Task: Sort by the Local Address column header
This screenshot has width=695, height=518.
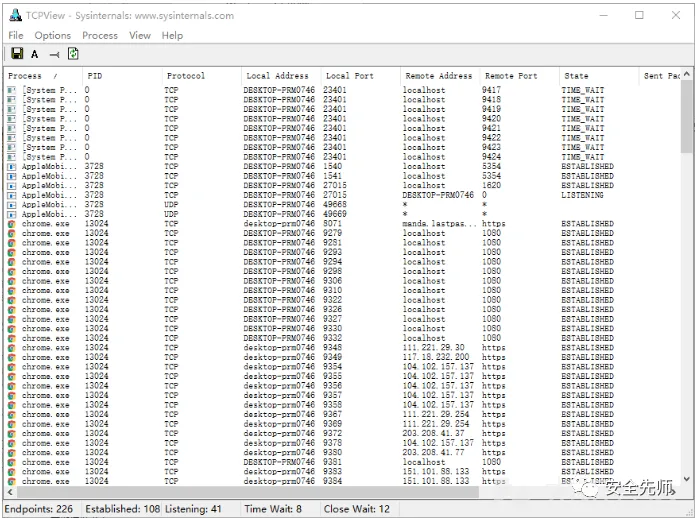Action: pyautogui.click(x=281, y=76)
